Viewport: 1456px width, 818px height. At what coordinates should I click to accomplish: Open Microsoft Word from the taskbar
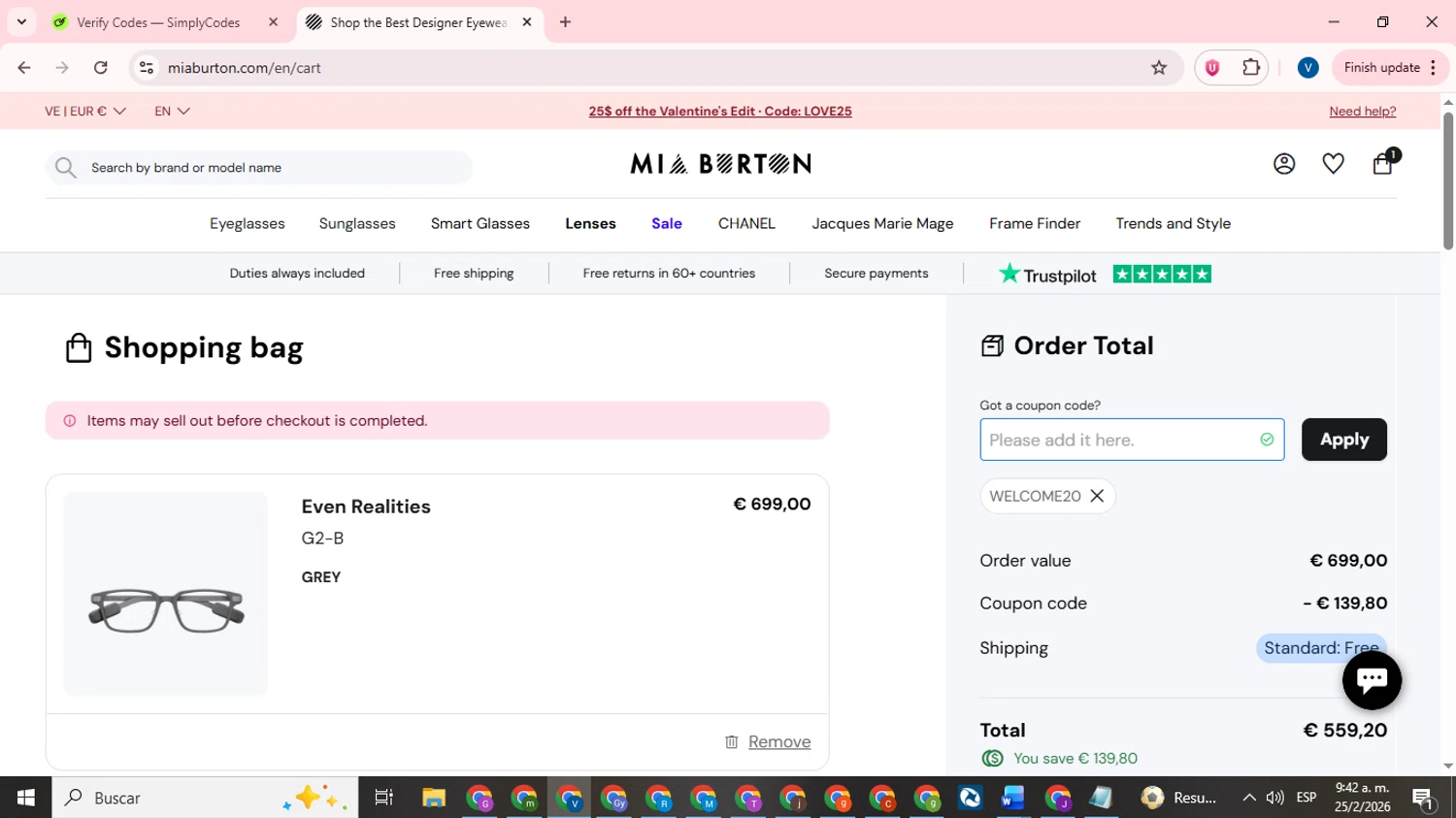point(1012,798)
